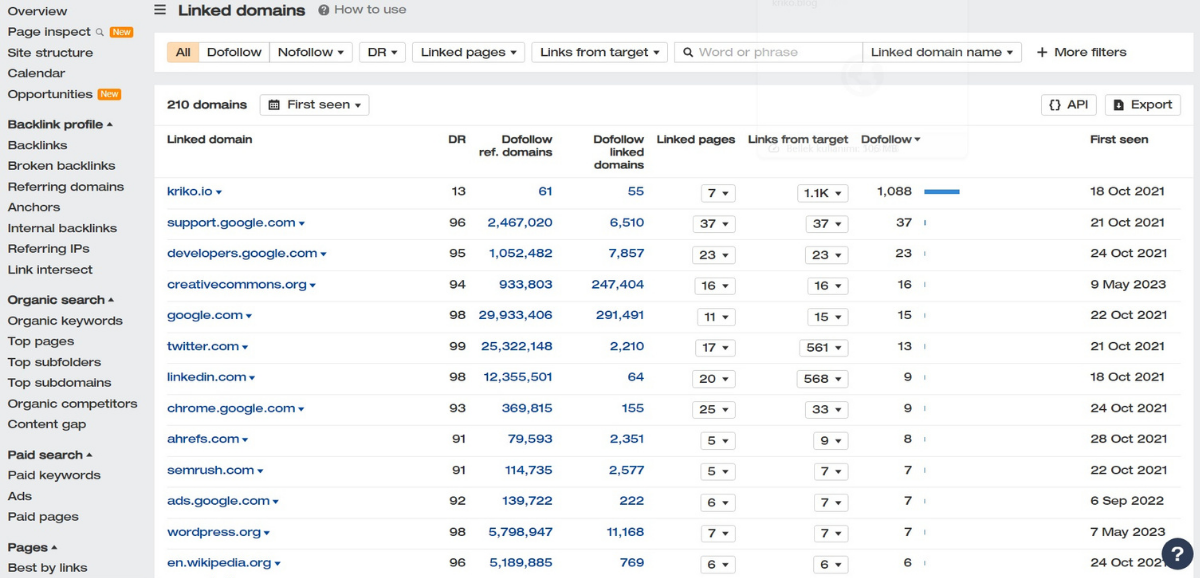Click the 2,467,020 ref domains for support.google.com

point(519,223)
